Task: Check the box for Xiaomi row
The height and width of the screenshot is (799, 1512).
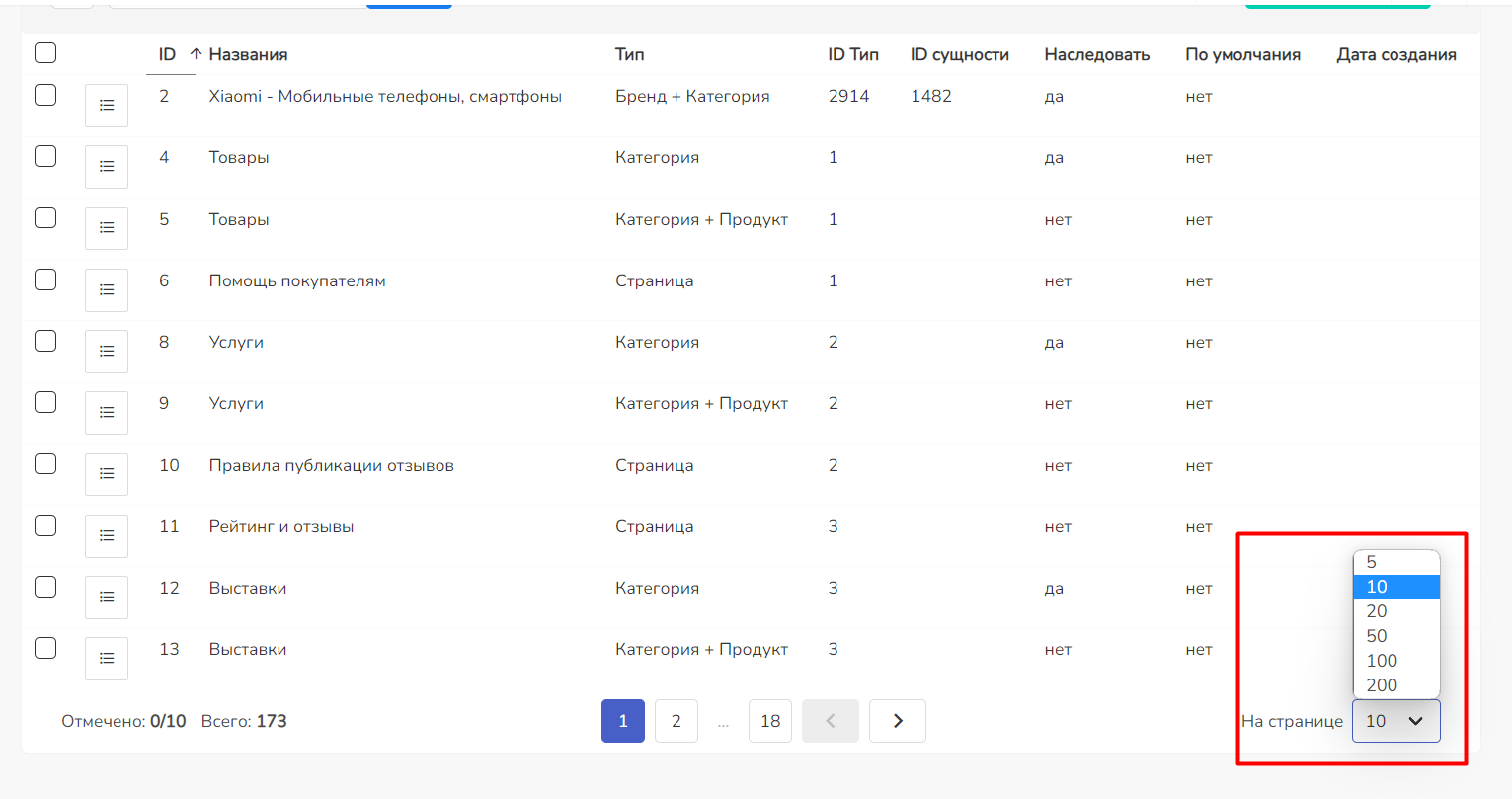Action: [45, 95]
